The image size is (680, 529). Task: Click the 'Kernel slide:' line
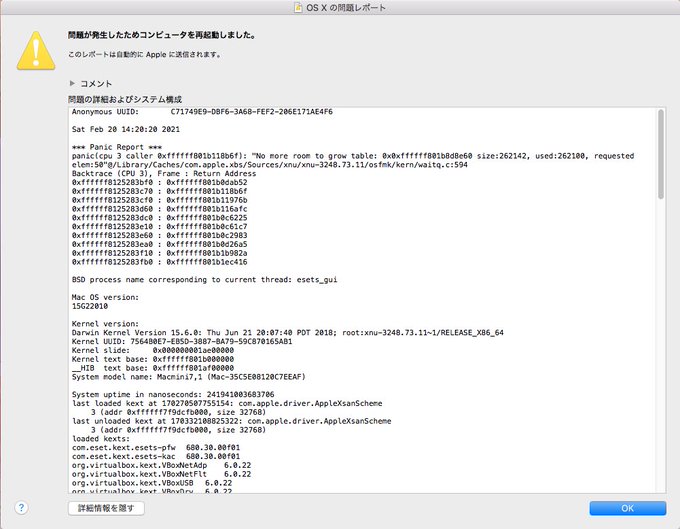[x=153, y=350]
